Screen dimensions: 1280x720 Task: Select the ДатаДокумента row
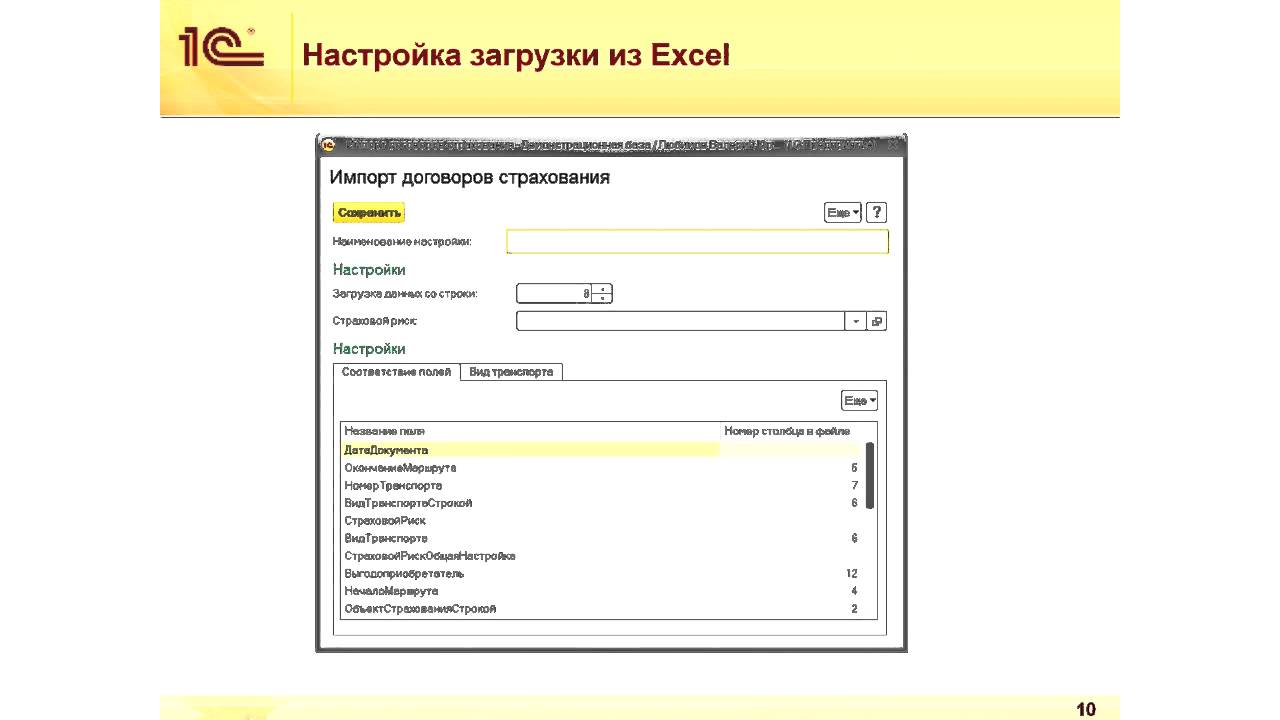coord(530,450)
